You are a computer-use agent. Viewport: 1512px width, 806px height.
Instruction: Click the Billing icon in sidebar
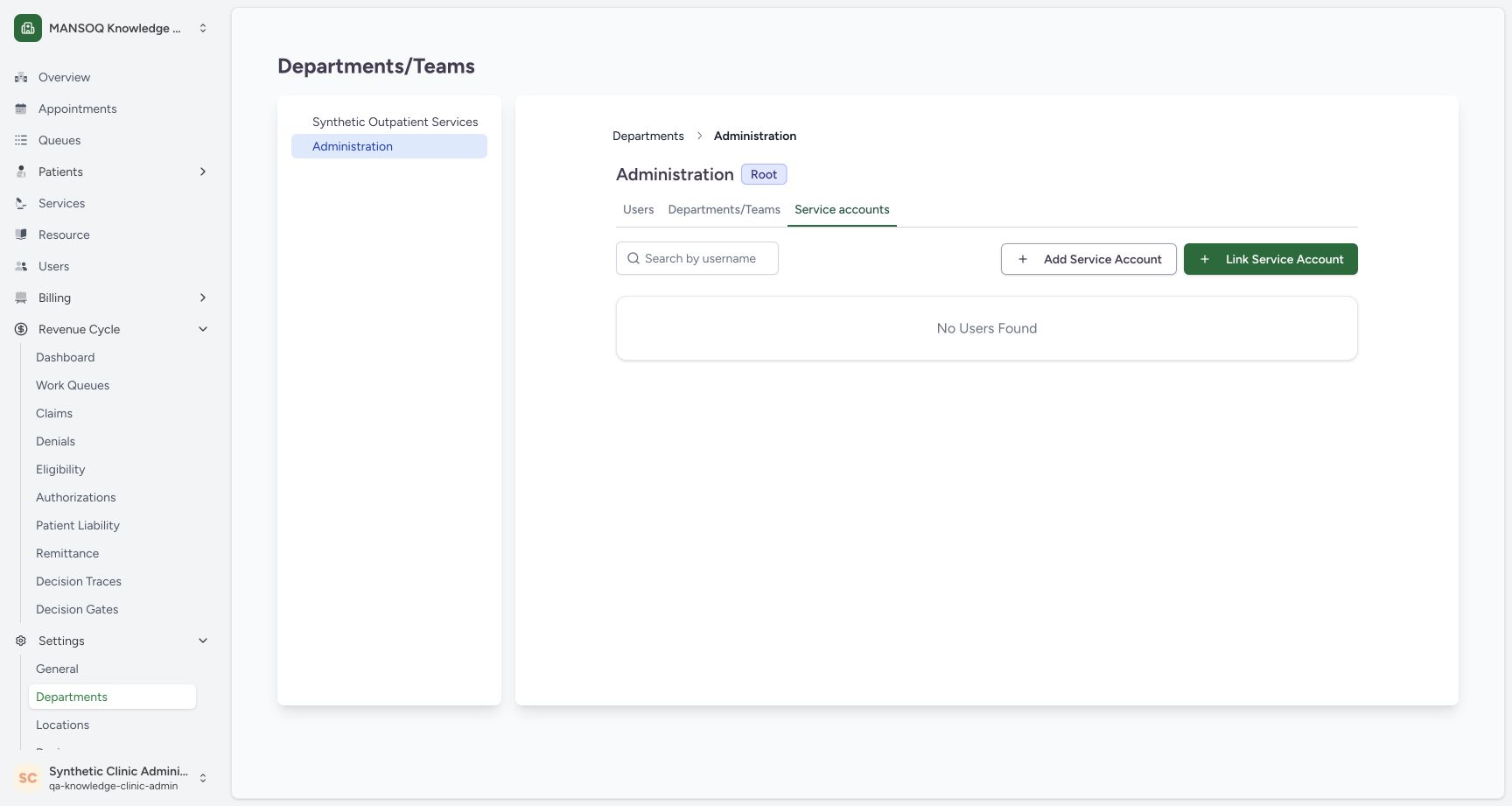click(21, 298)
